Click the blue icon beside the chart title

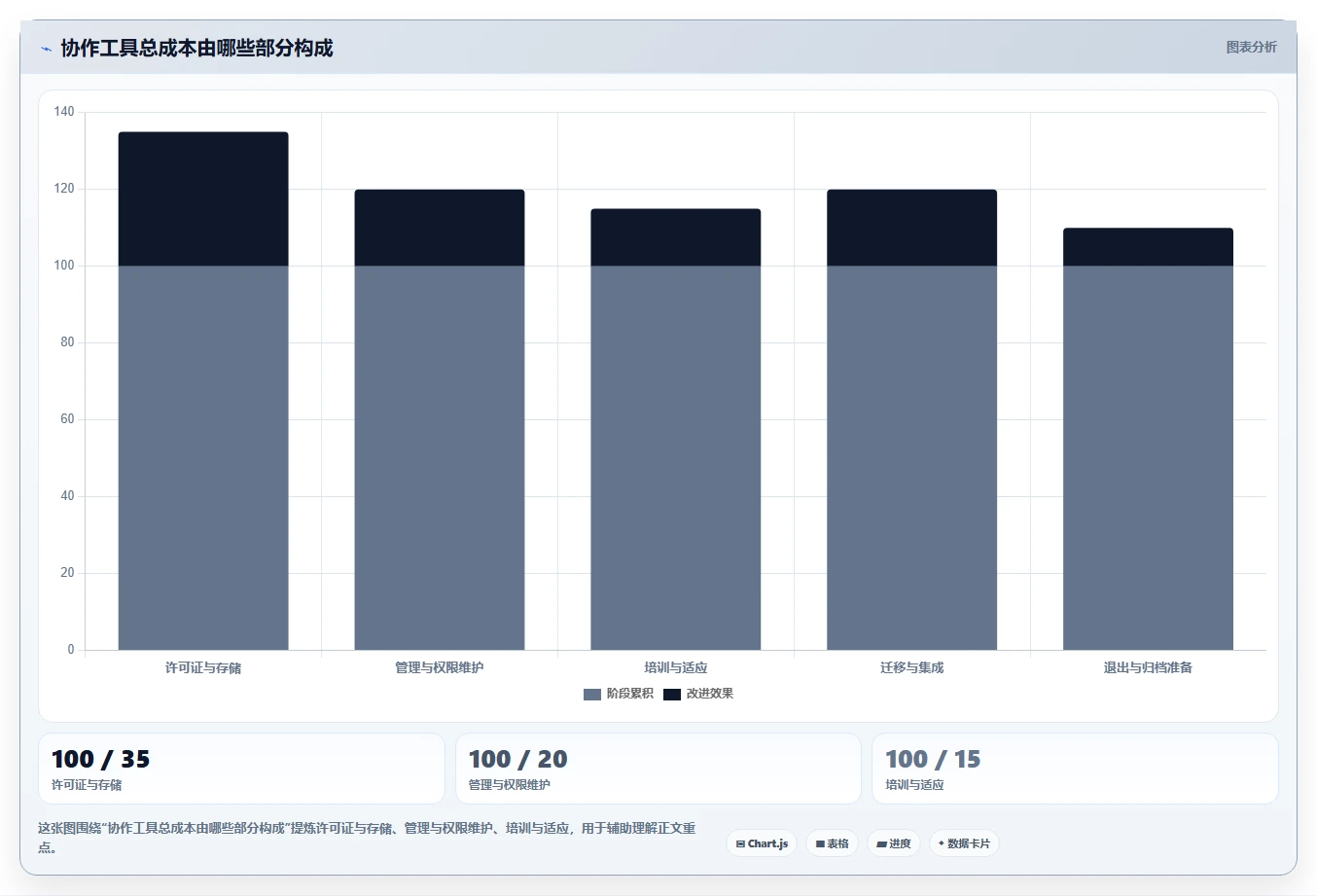click(x=46, y=49)
